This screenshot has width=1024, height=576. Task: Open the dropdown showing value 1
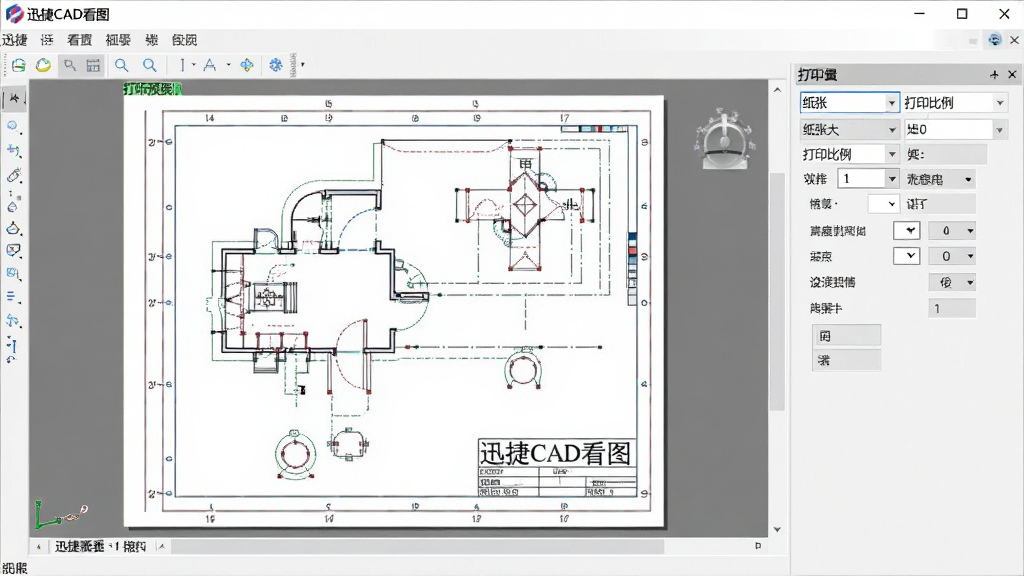[x=869, y=178]
